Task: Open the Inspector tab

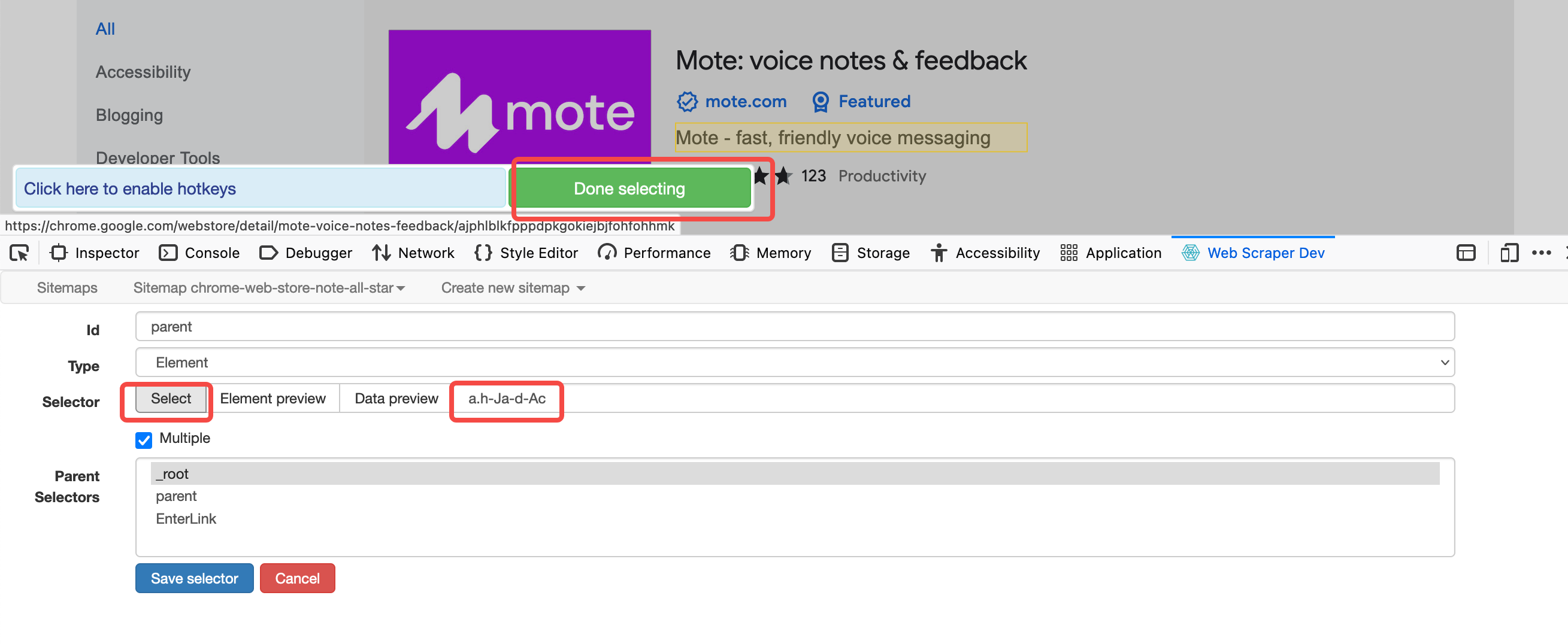Action: point(95,253)
